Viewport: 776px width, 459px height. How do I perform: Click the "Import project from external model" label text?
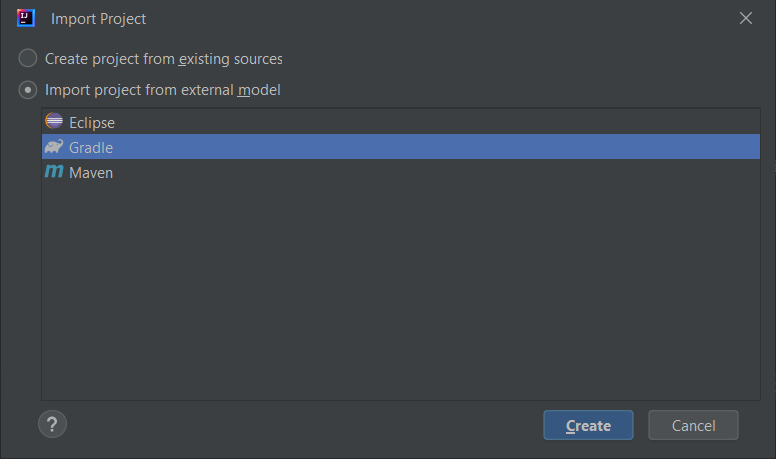162,90
